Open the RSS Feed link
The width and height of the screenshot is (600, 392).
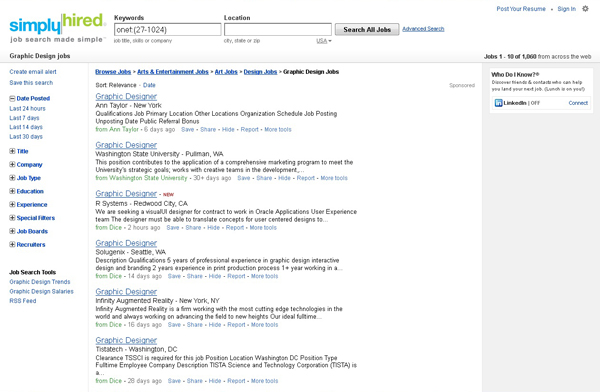click(x=23, y=301)
